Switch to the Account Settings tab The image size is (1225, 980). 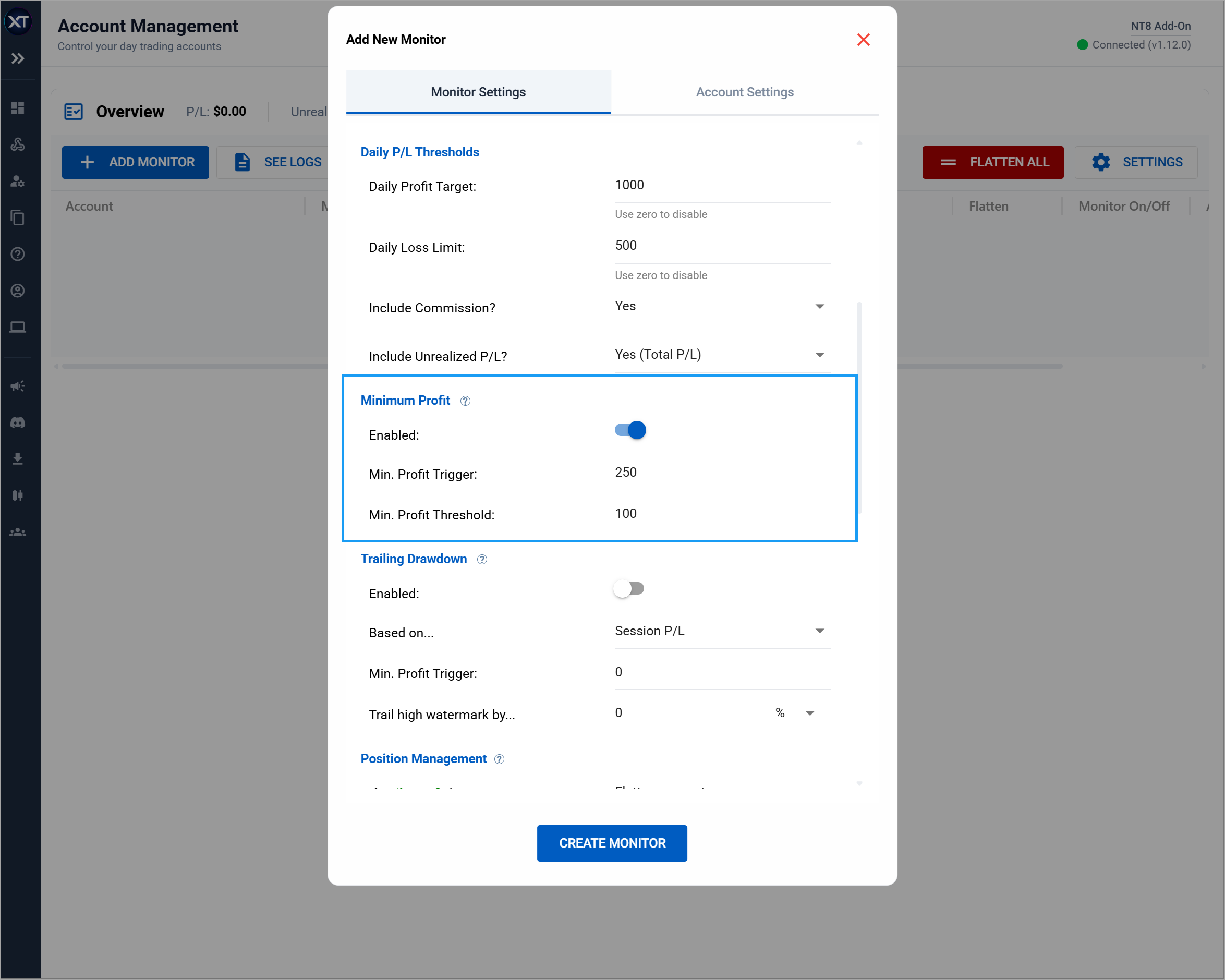[x=745, y=91]
